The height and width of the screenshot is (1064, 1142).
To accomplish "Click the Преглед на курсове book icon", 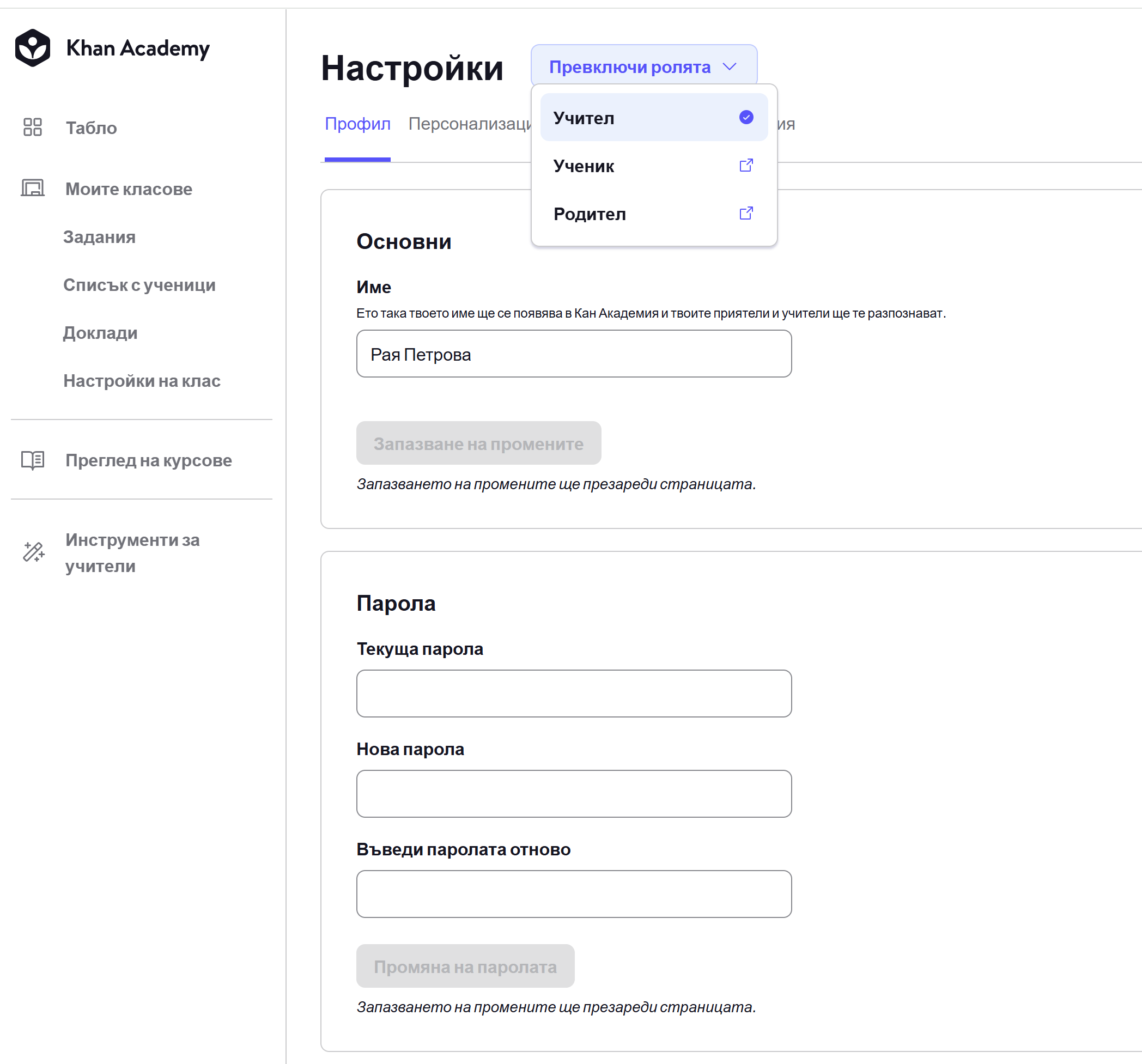I will click(33, 460).
